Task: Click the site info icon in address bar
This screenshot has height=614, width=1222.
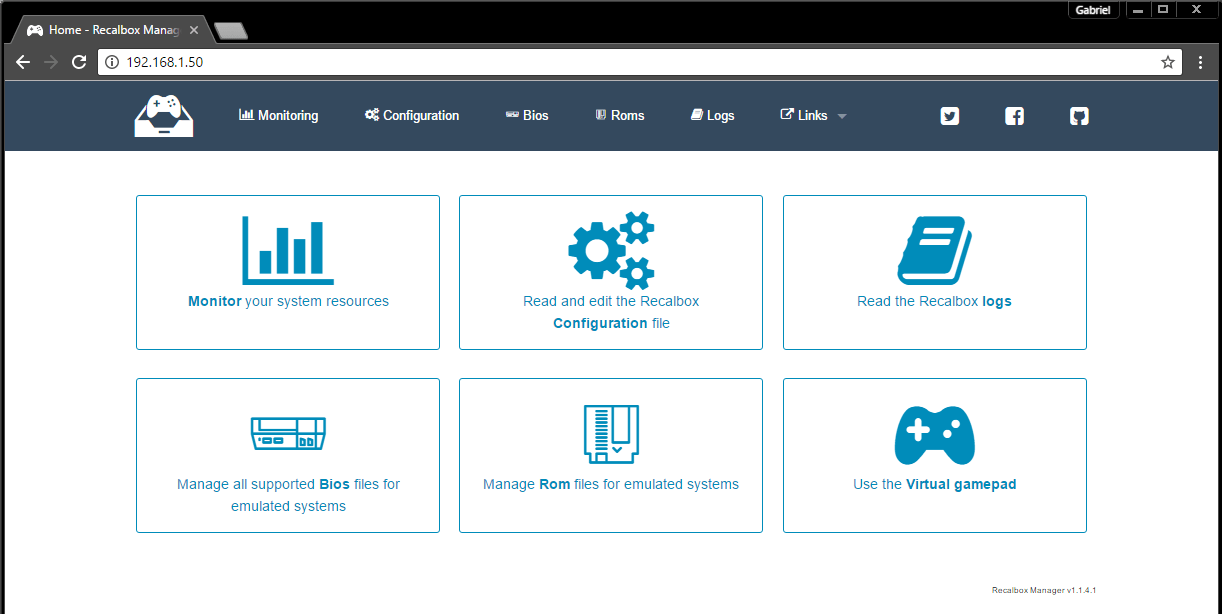Action: tap(112, 62)
